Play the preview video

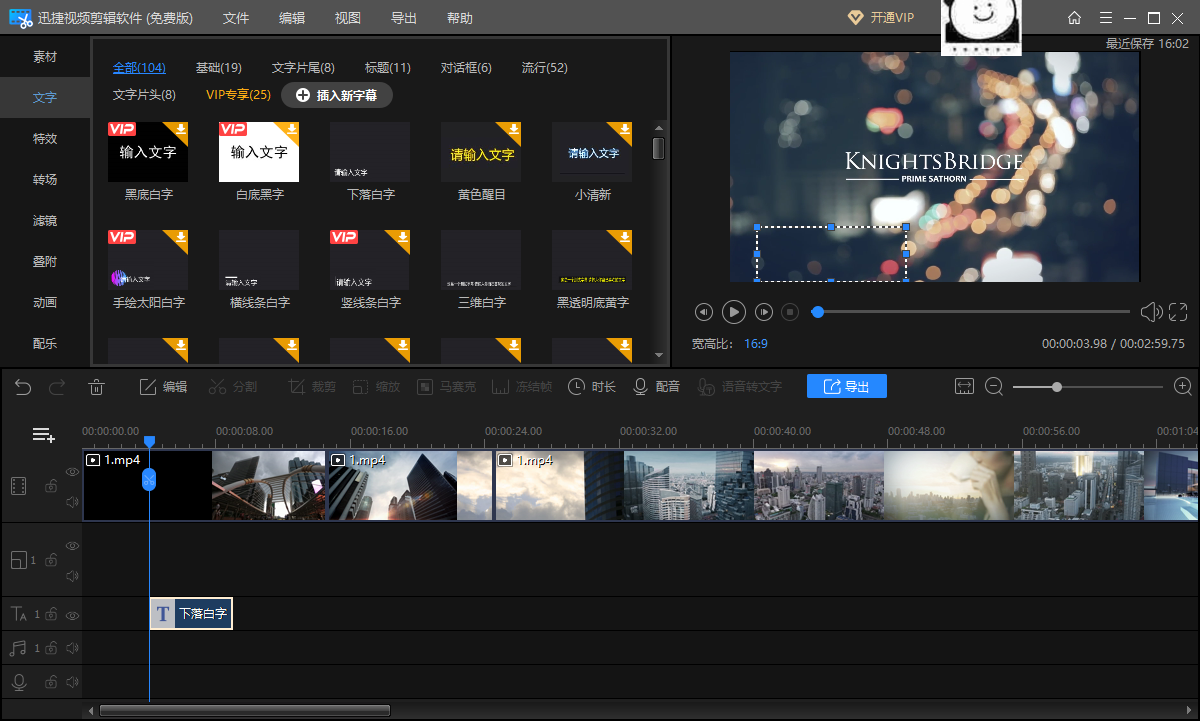pos(734,312)
